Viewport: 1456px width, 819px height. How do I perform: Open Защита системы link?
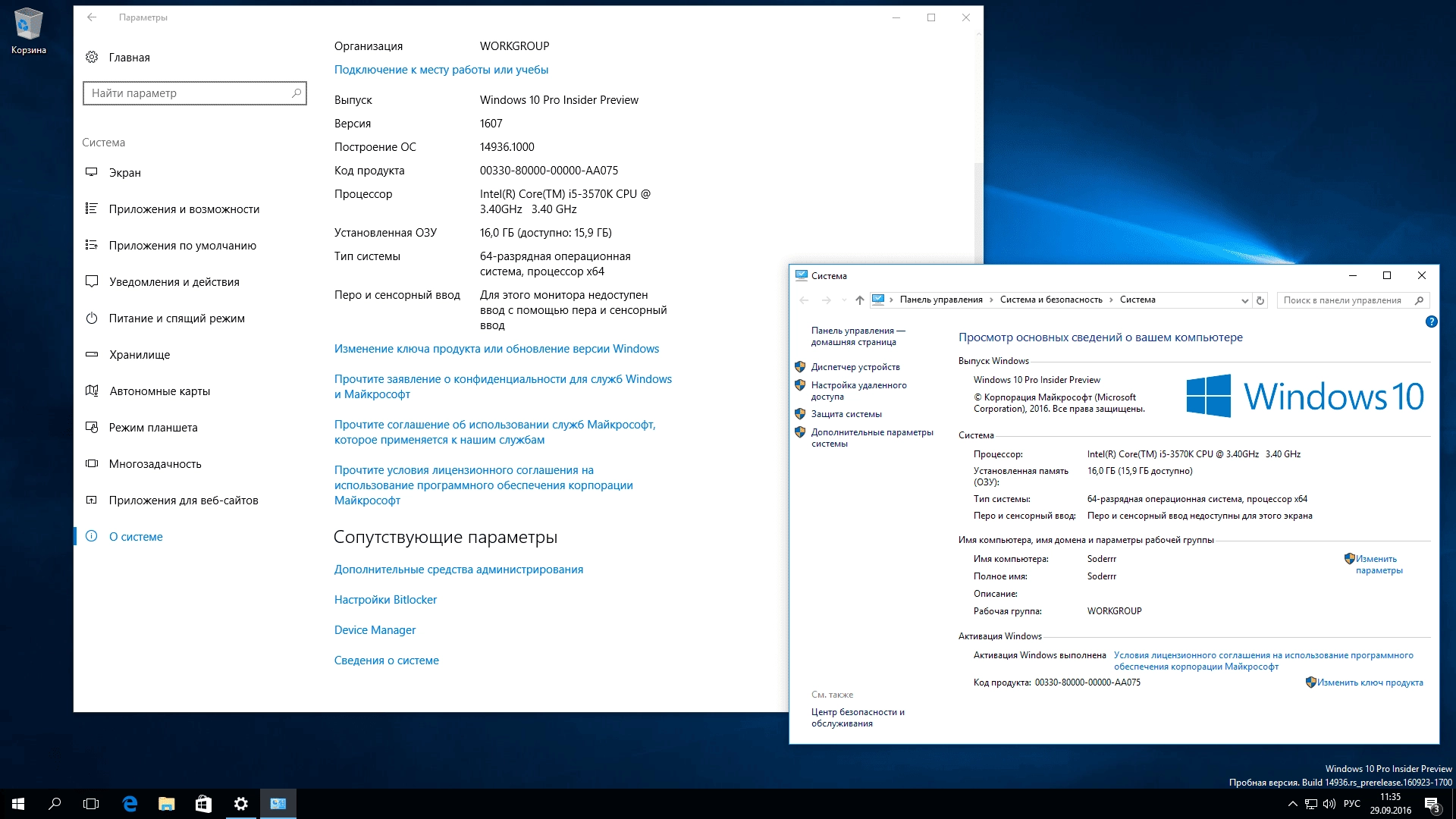point(846,414)
